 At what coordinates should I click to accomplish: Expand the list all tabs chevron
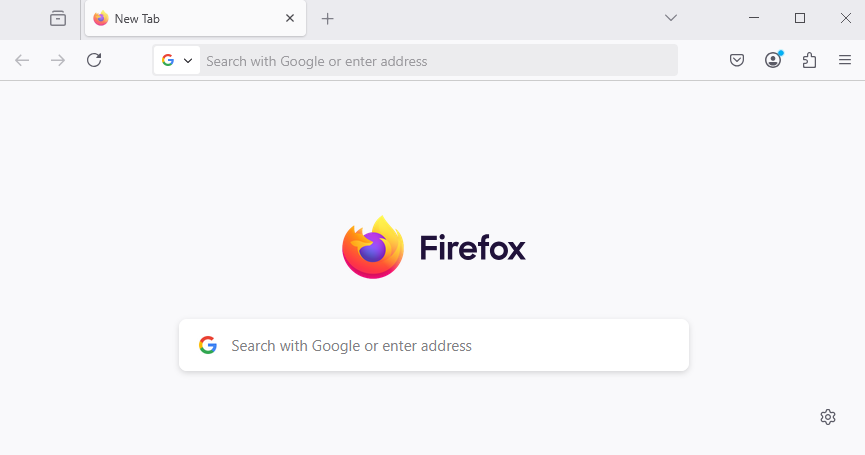[671, 18]
